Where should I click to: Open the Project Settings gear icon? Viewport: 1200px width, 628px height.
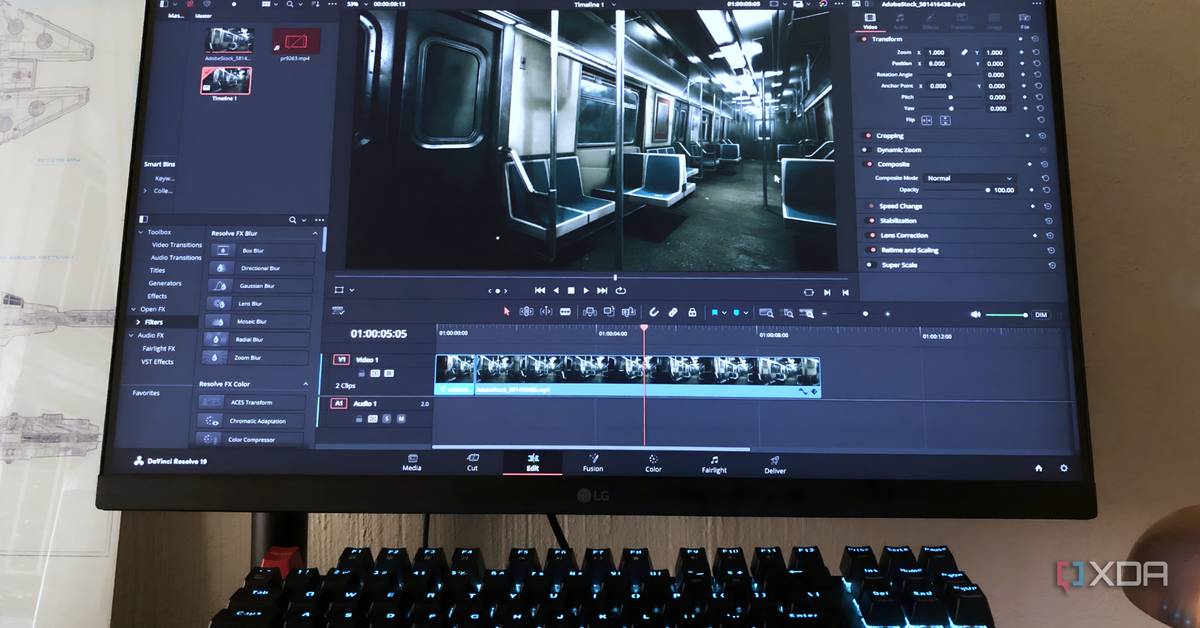point(1064,467)
